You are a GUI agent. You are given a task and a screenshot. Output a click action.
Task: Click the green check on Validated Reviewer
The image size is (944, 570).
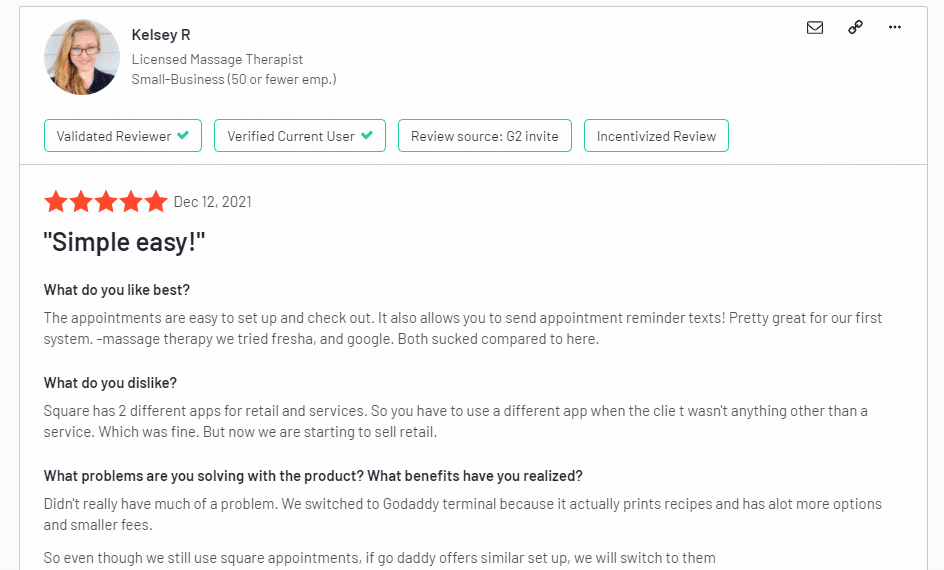tap(183, 135)
